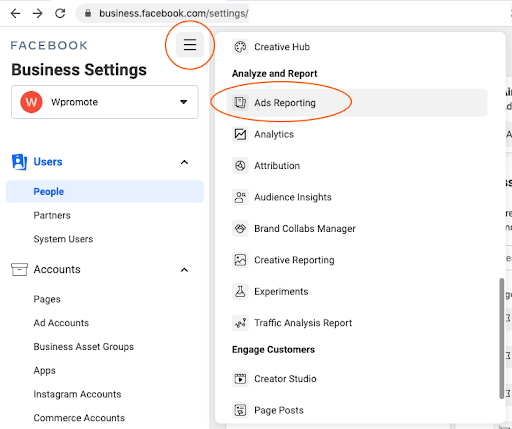Screen dimensions: 512x429
Task: Open Business Asset Groups in sidebar
Action: pos(84,347)
